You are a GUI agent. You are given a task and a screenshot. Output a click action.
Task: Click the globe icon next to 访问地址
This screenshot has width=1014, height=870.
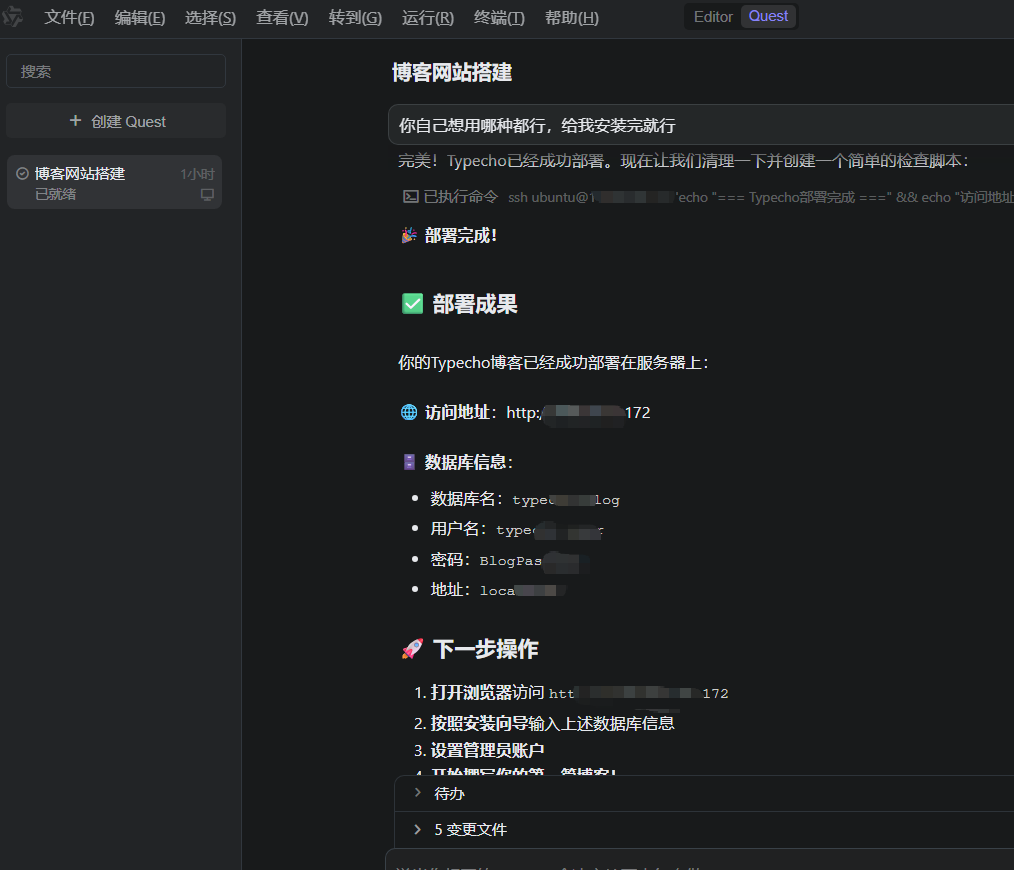(408, 412)
